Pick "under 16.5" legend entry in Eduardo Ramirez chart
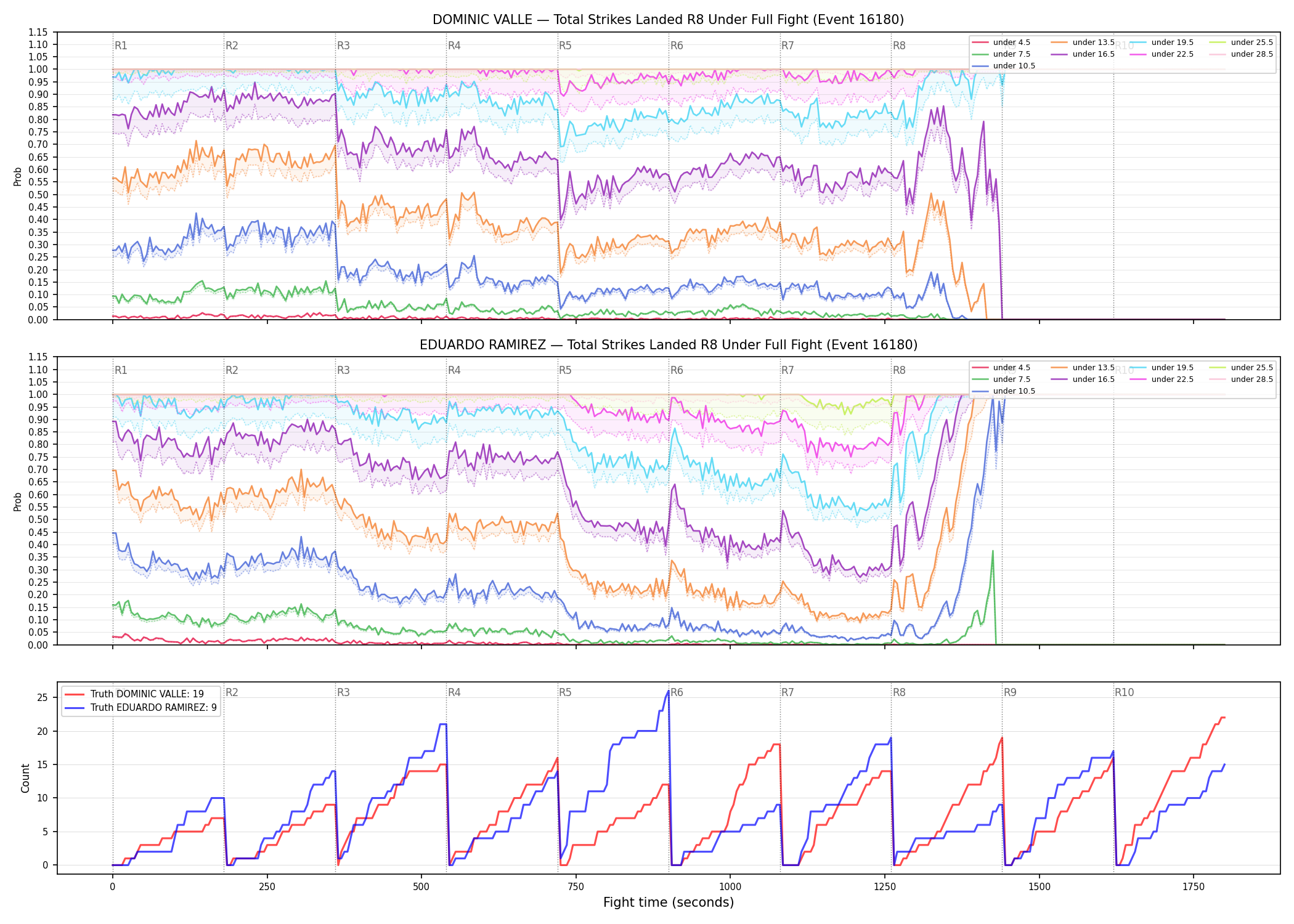This screenshot has height=924, width=1294. (1083, 379)
